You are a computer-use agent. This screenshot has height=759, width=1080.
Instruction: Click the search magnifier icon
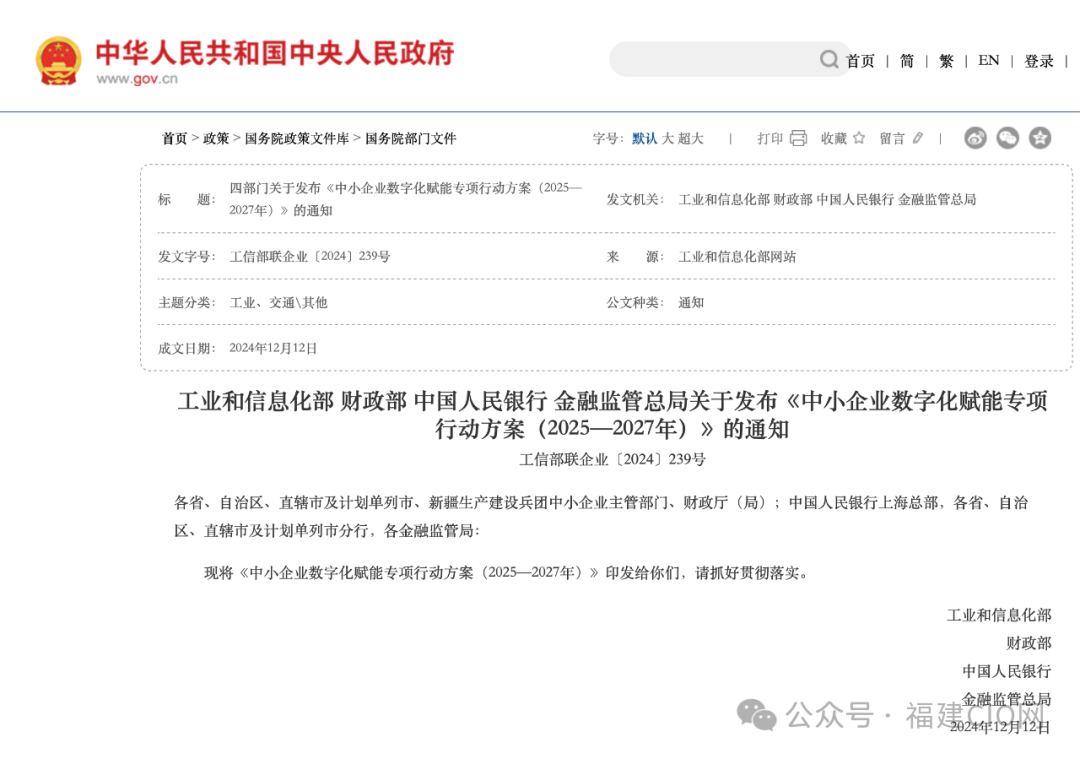(829, 59)
